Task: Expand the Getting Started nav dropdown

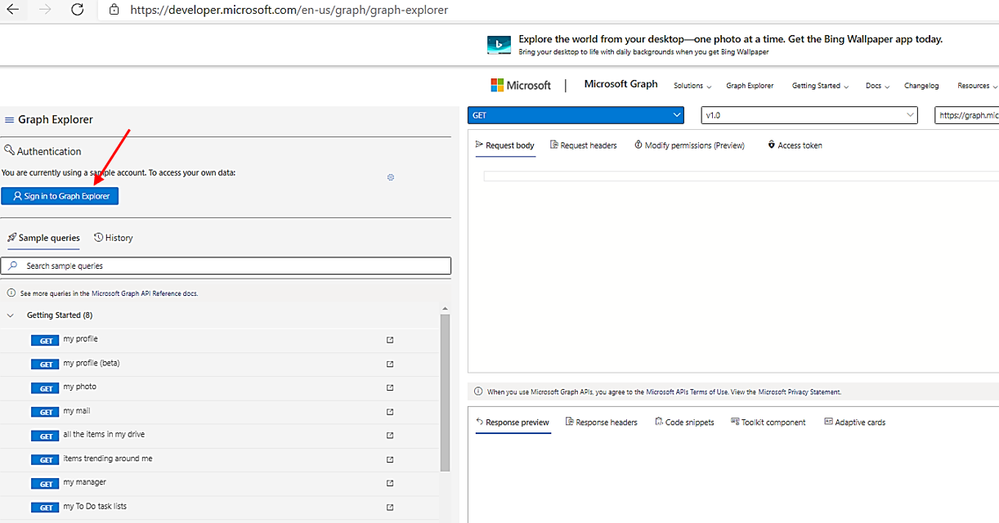Action: point(820,85)
